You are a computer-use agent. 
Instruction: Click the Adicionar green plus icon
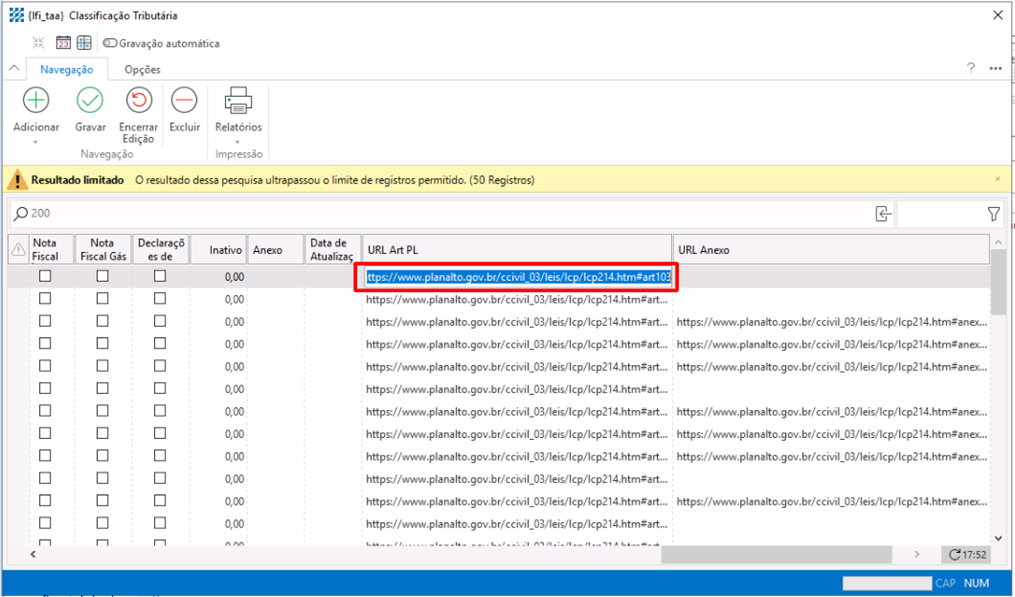coord(36,100)
